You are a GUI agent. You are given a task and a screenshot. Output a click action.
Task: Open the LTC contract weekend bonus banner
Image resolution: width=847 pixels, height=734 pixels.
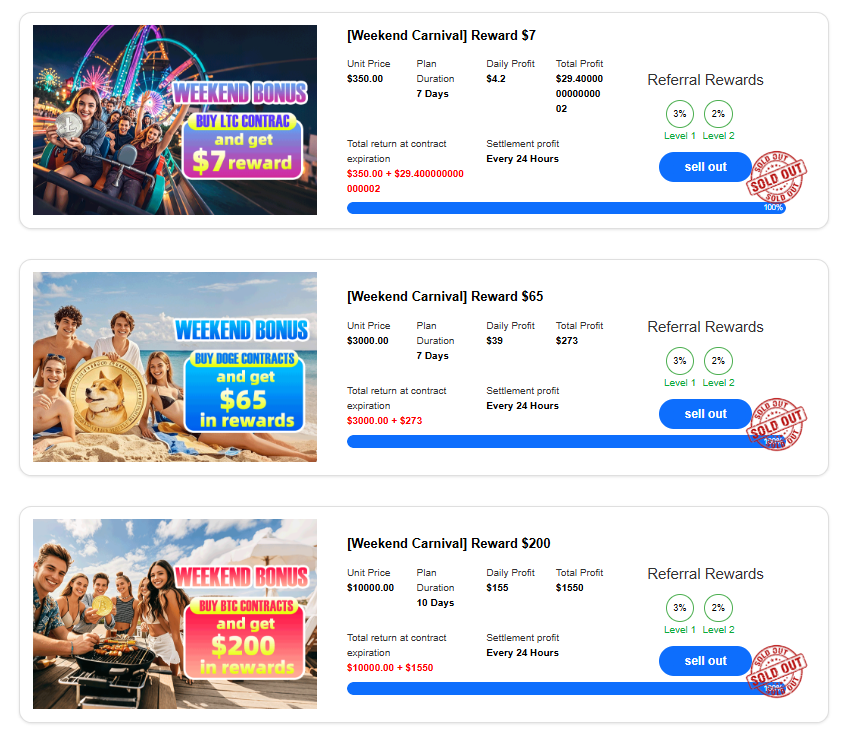click(175, 120)
